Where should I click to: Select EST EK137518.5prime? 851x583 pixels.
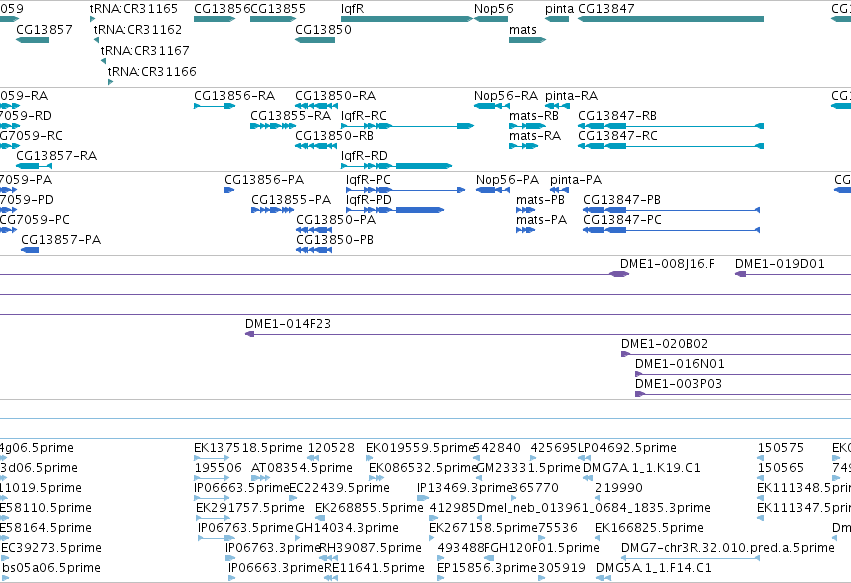coord(212,458)
